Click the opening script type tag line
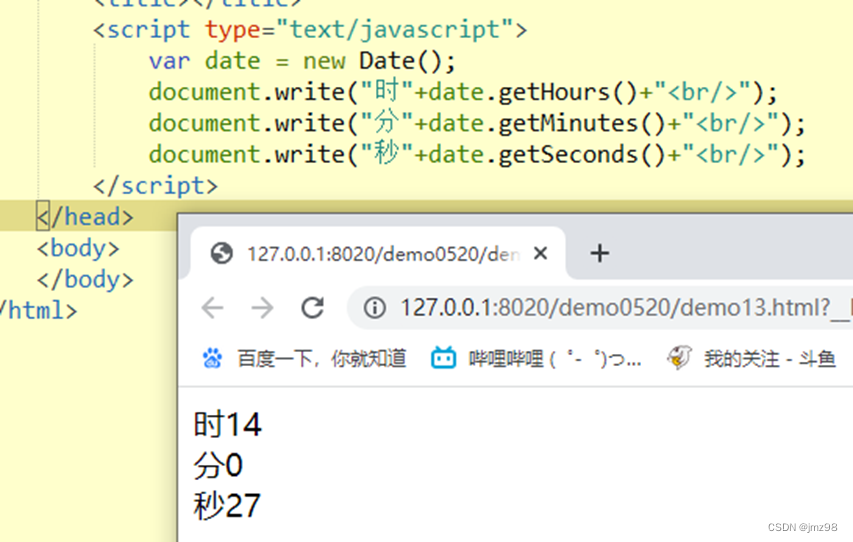853x542 pixels. pos(310,29)
